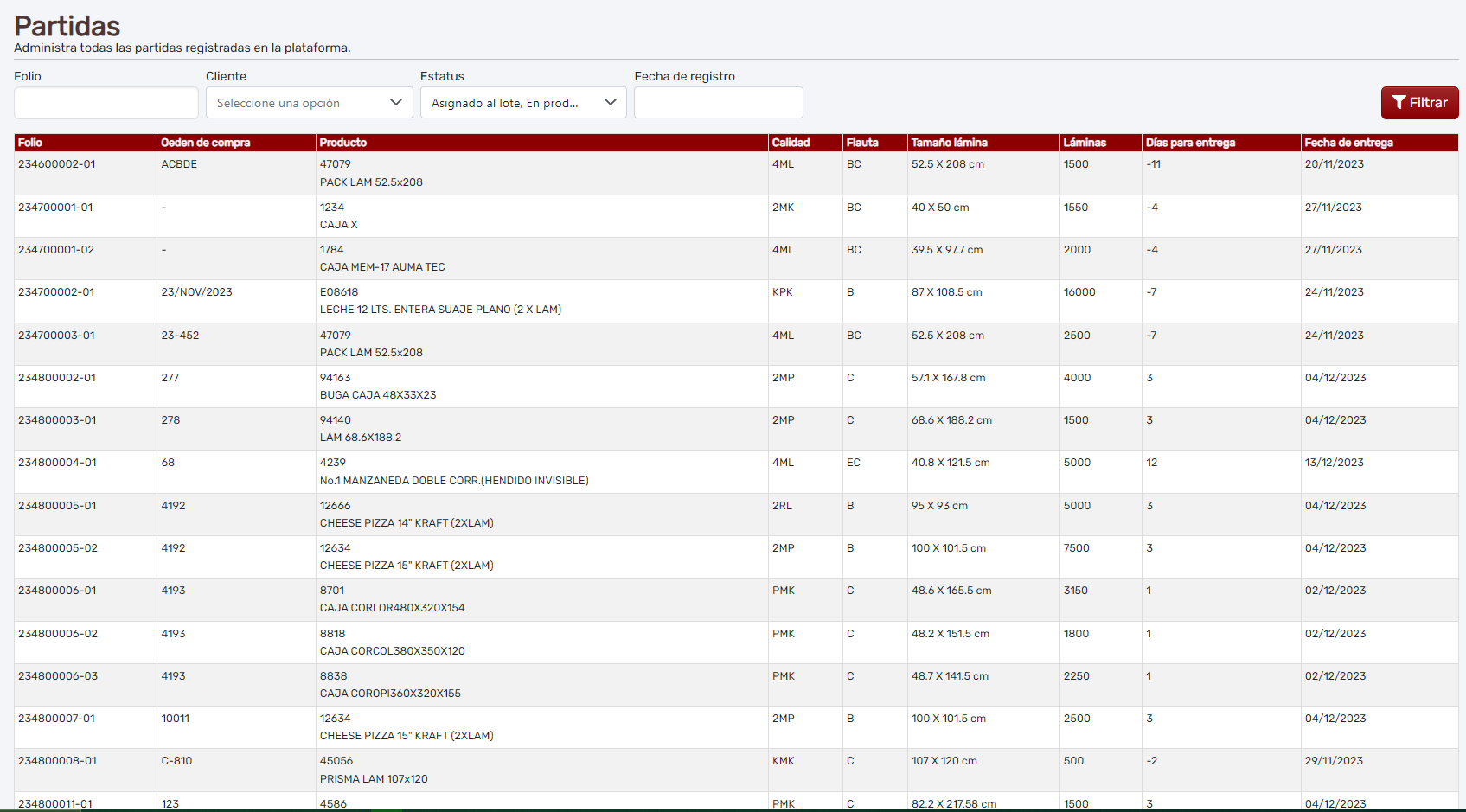
Task: Select the row for folio 234800004-01
Action: [57, 463]
